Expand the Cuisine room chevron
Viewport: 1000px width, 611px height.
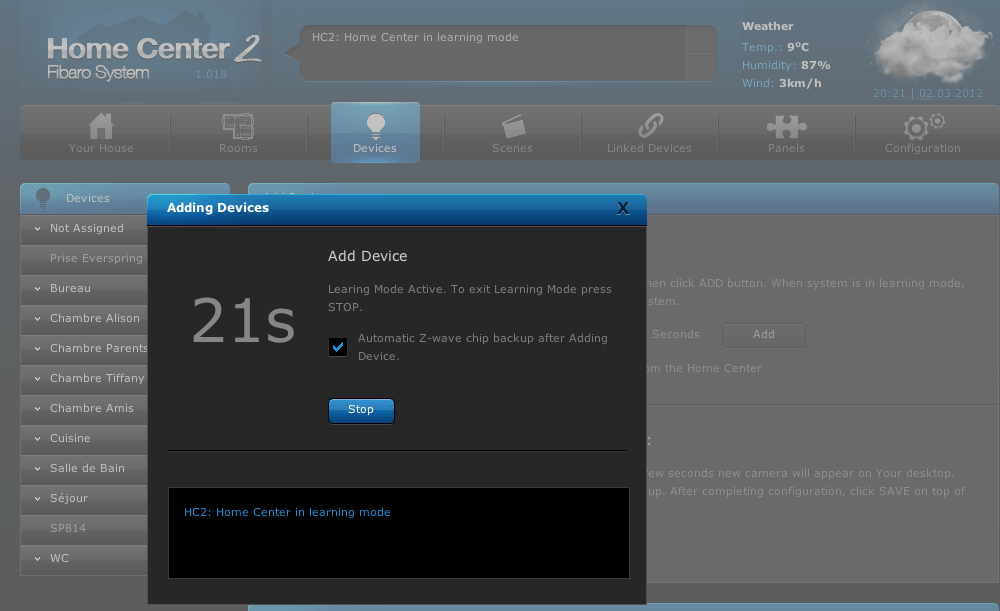tap(38, 438)
